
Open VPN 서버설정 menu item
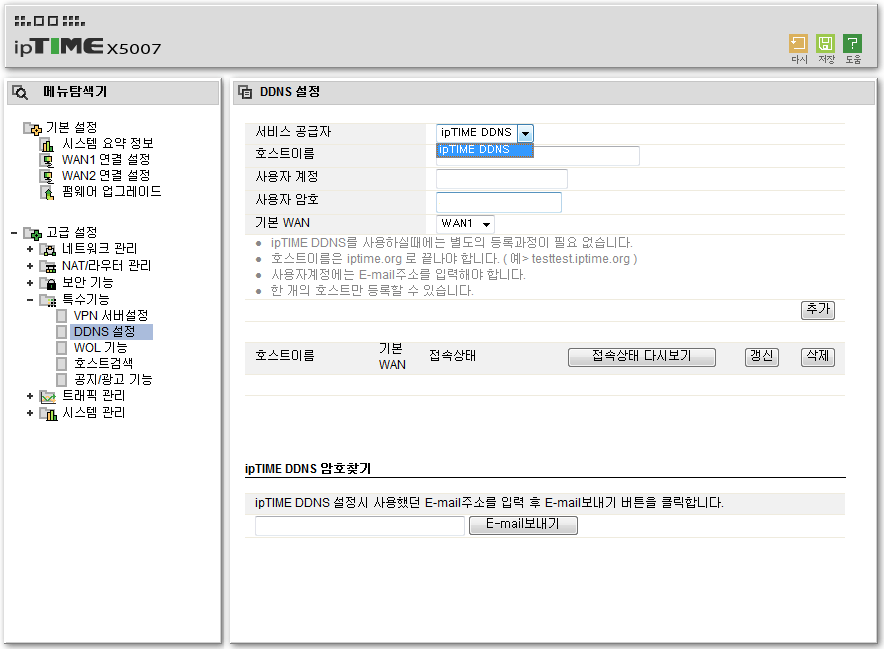(x=110, y=316)
